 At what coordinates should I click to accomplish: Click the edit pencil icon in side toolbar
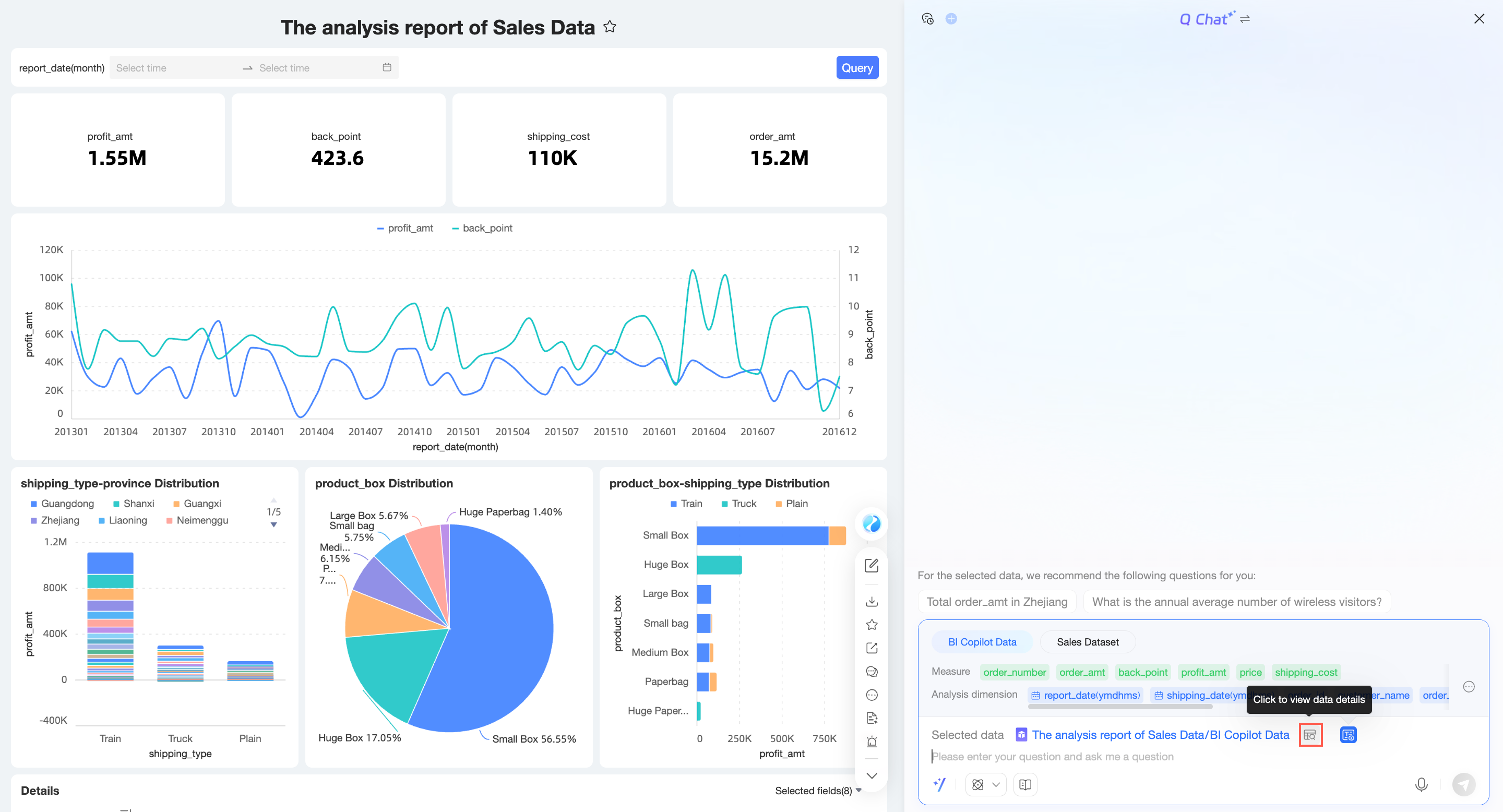[x=871, y=565]
